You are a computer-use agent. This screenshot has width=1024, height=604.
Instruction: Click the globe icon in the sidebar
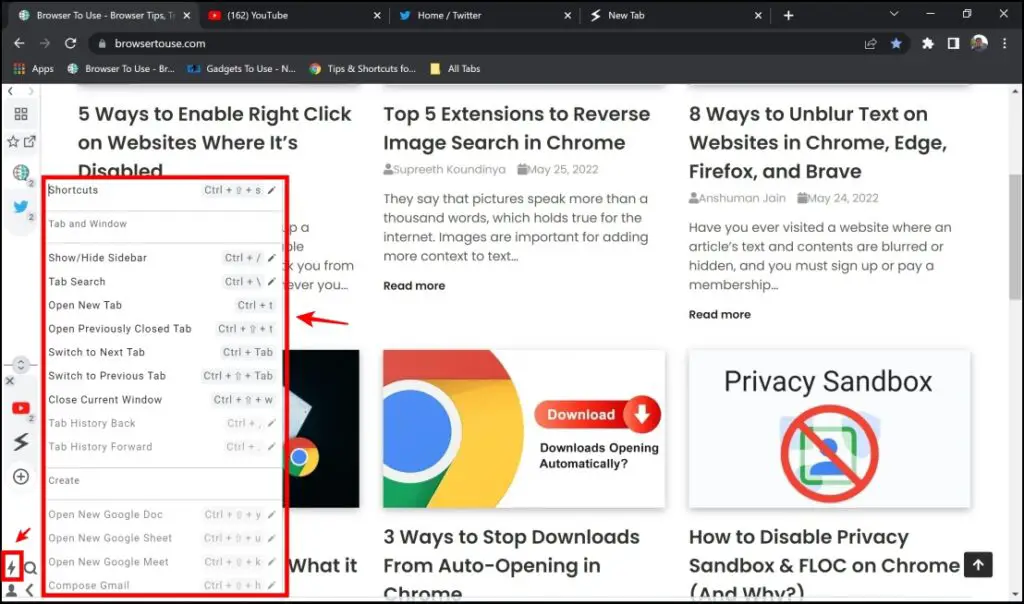[22, 172]
